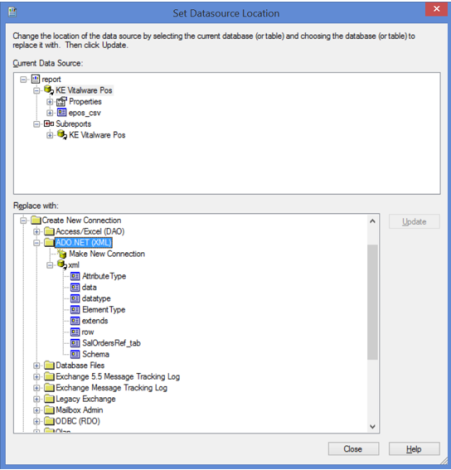Collapse the xml connection node
451x470 pixels.
click(x=50, y=265)
